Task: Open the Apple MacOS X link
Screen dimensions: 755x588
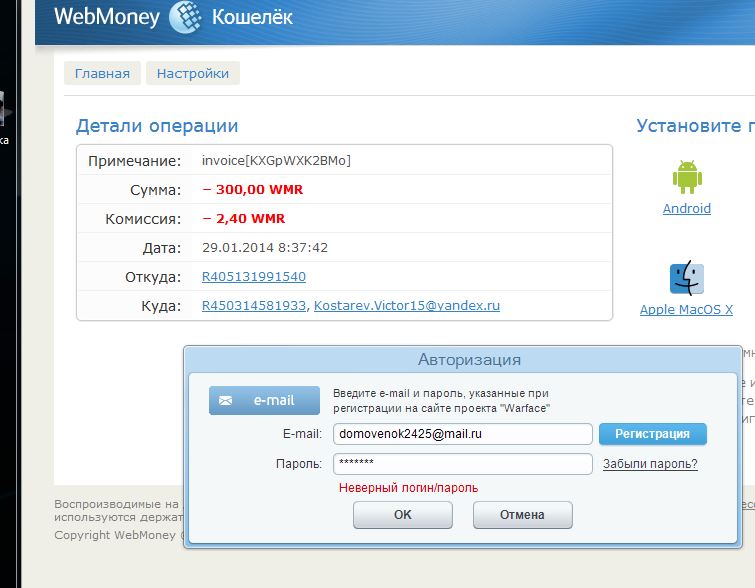Action: [x=686, y=310]
